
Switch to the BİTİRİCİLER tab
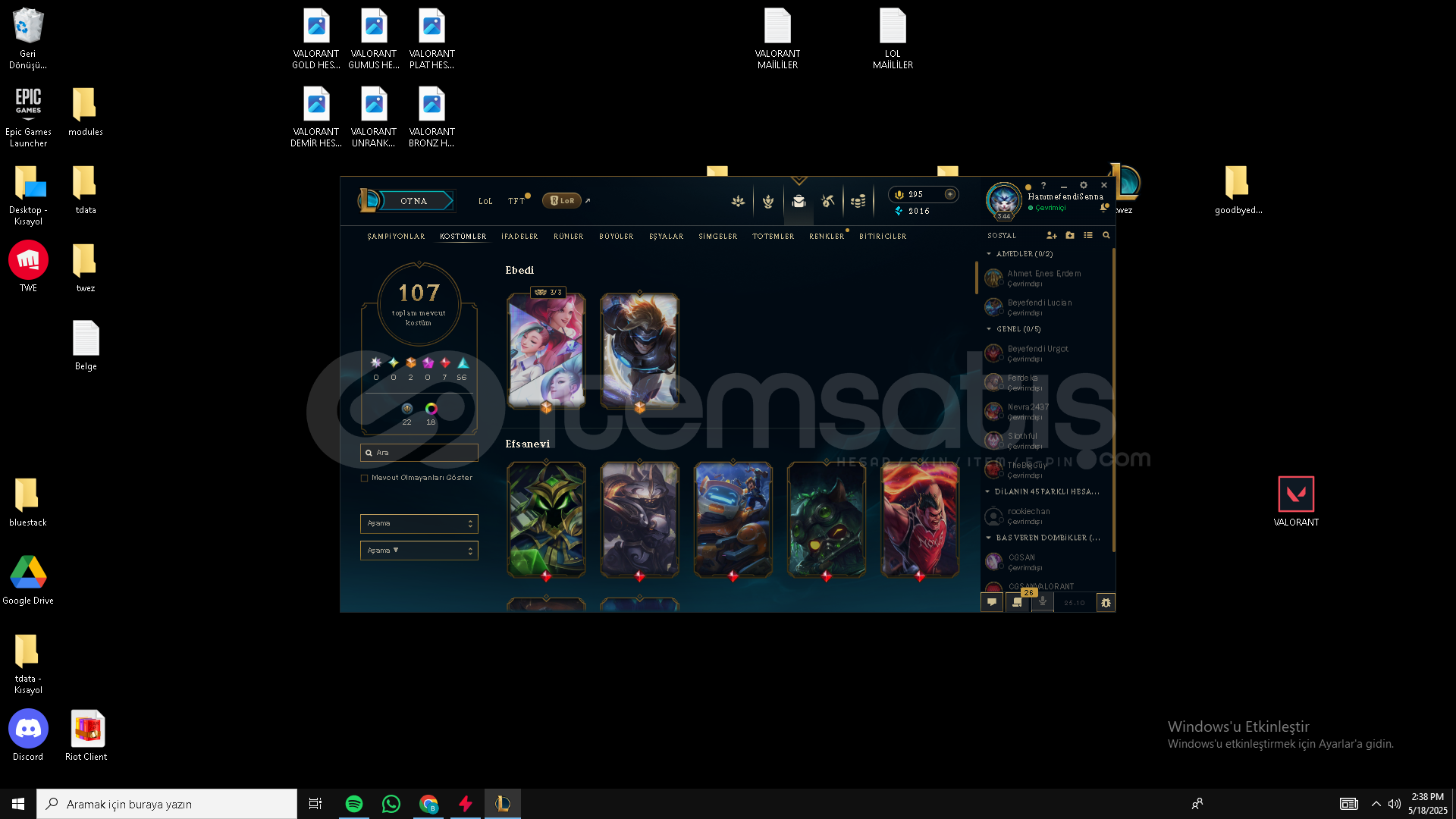point(883,237)
